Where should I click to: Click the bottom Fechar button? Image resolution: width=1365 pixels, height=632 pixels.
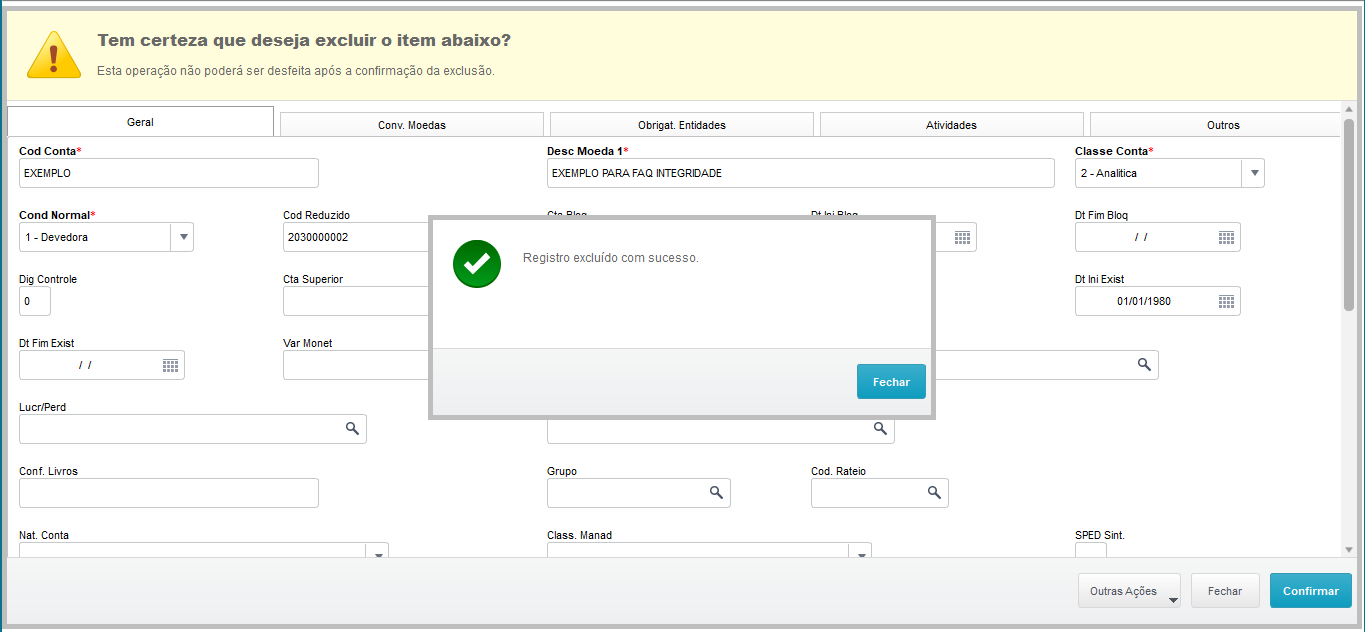[x=1224, y=591]
